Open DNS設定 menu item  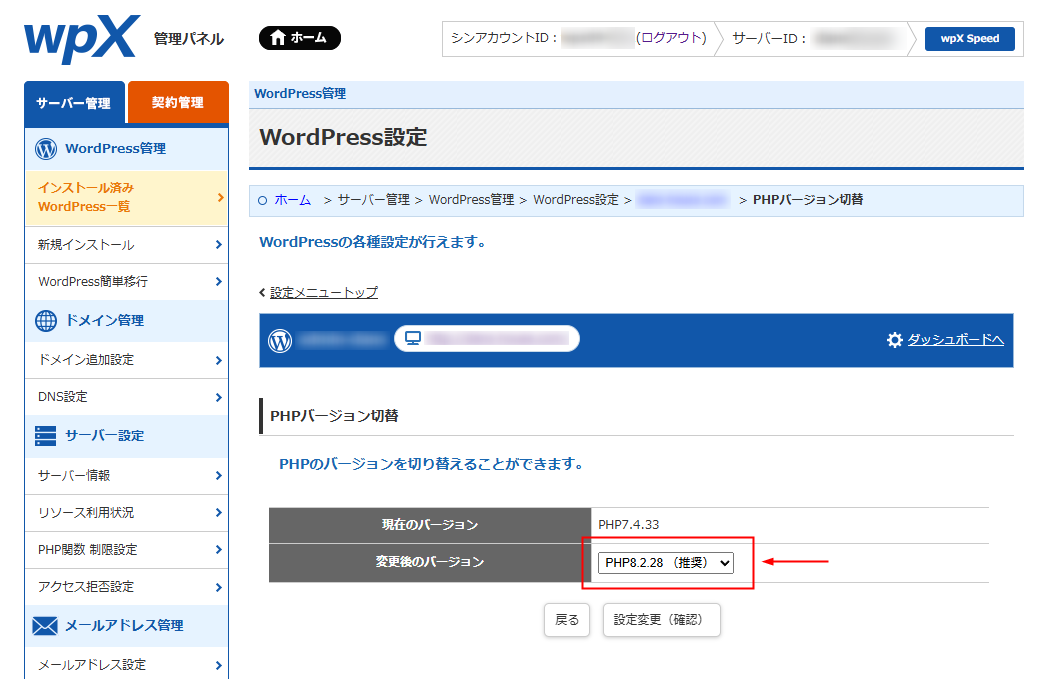[126, 397]
